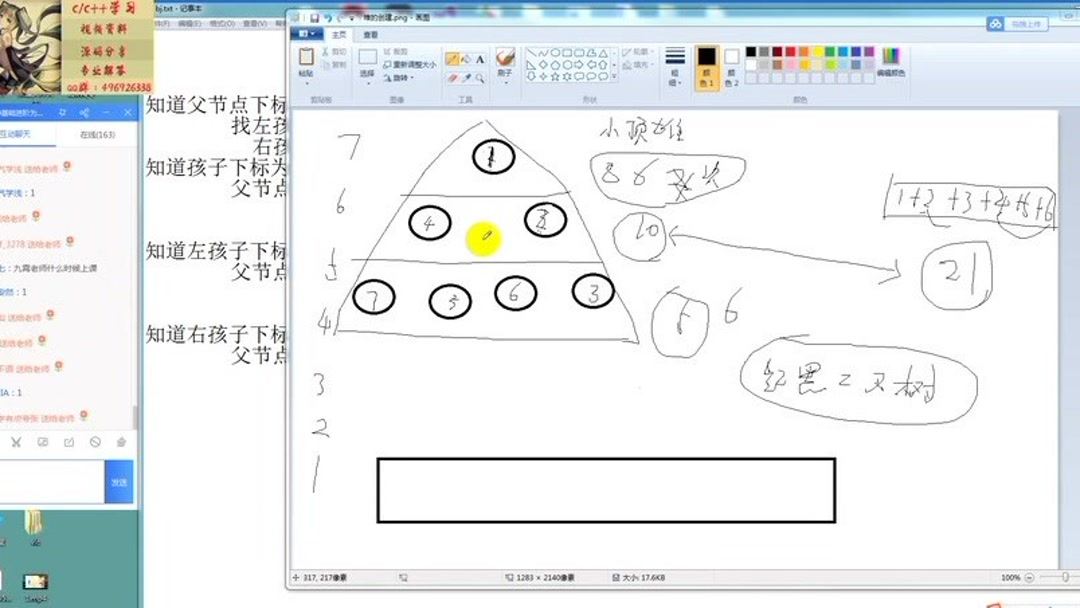Switch to the View (查看) ribbon tab

[369, 34]
